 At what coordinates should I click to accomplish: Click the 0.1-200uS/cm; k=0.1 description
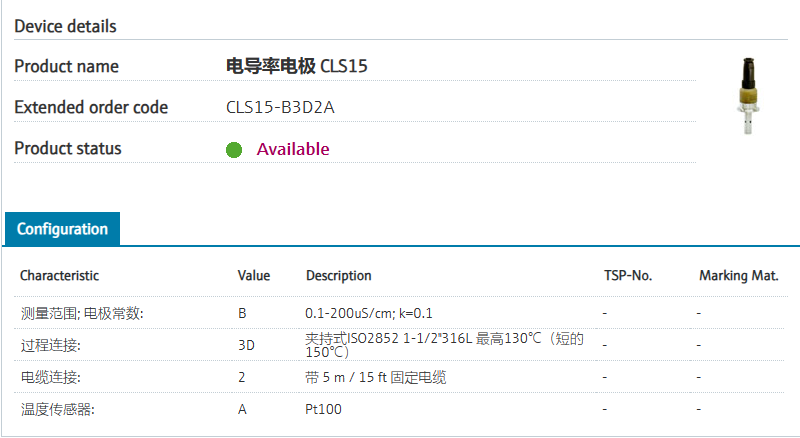[369, 313]
